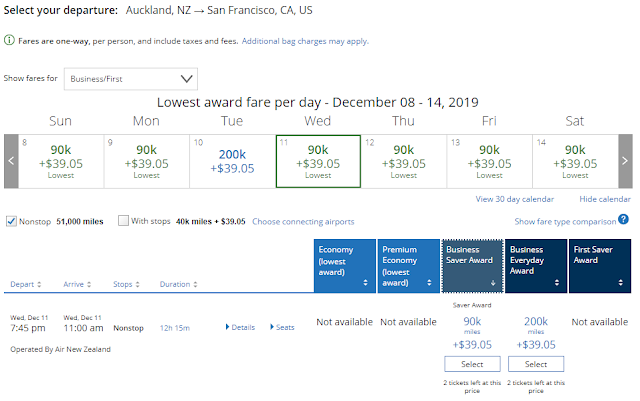The height and width of the screenshot is (401, 640).
Task: Open the Show fares for dropdown
Action: pyautogui.click(x=130, y=78)
